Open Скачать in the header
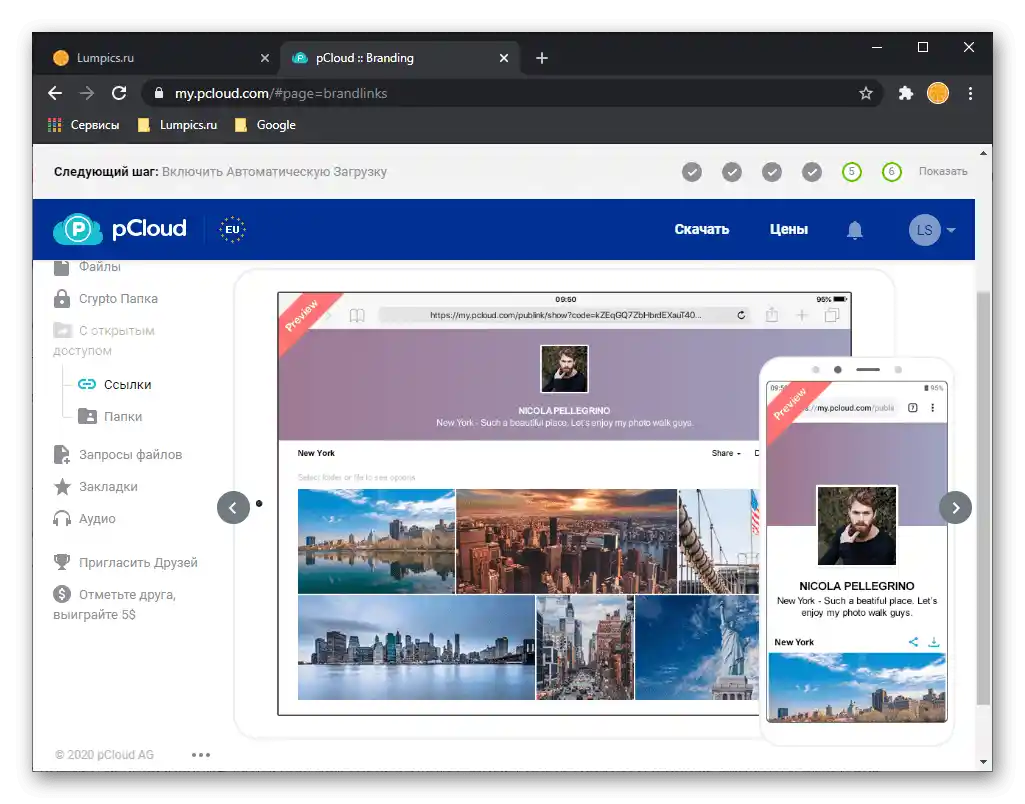This screenshot has height=804, width=1025. (701, 229)
